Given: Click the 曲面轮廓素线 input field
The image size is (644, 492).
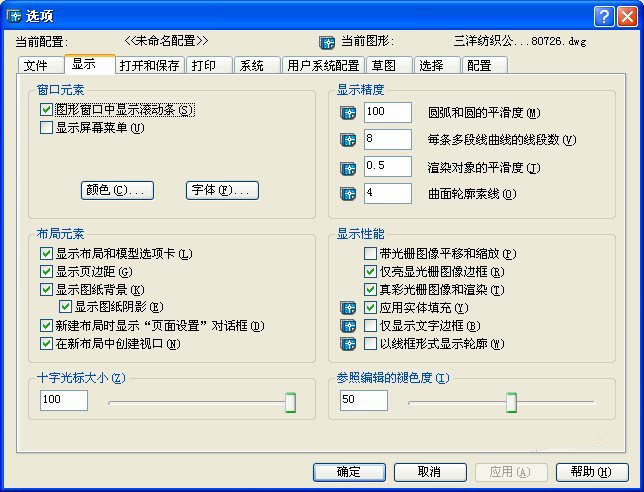Looking at the screenshot, I should coord(388,193).
